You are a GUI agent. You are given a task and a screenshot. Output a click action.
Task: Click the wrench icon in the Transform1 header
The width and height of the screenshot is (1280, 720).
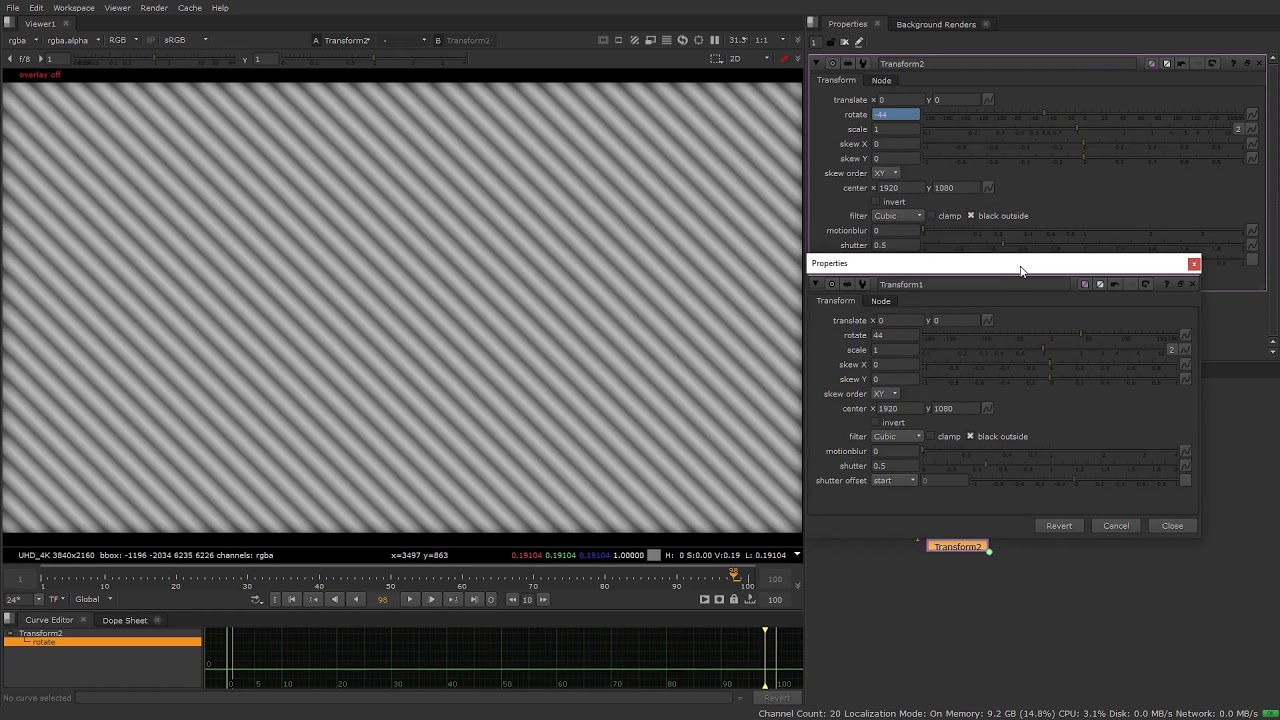pyautogui.click(x=862, y=284)
